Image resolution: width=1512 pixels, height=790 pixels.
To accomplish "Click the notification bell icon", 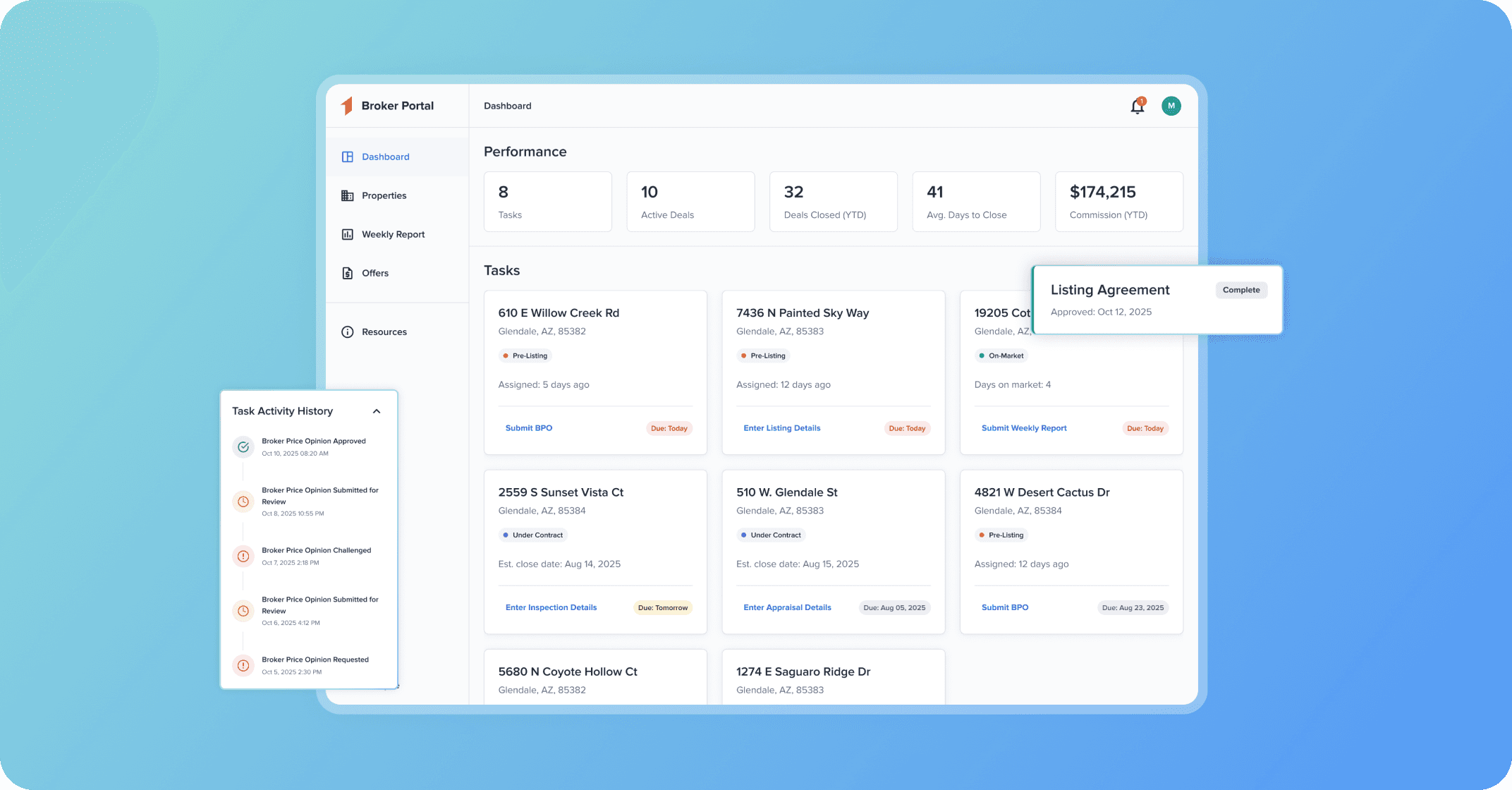I will pos(1137,107).
